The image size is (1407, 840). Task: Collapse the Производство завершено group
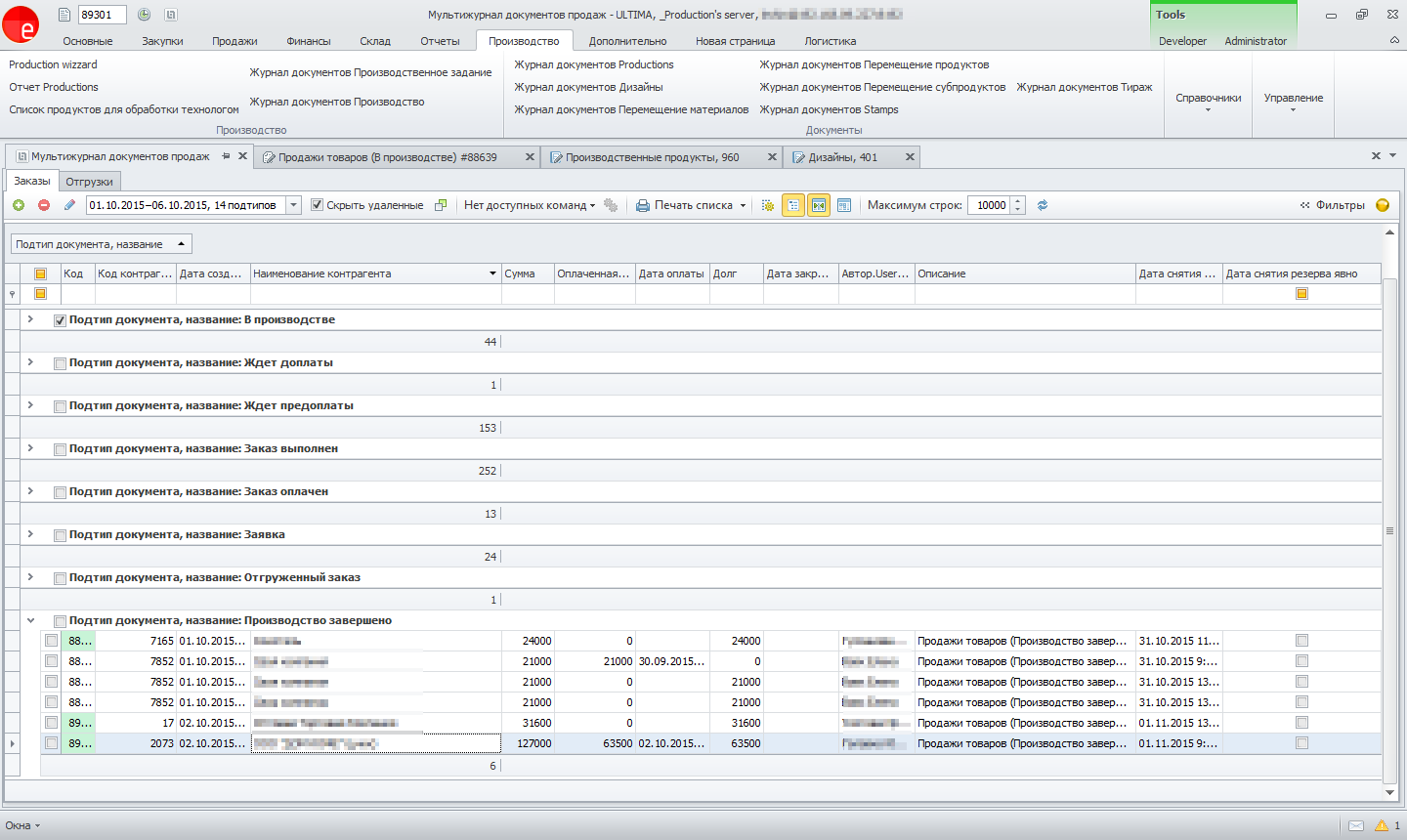30,620
